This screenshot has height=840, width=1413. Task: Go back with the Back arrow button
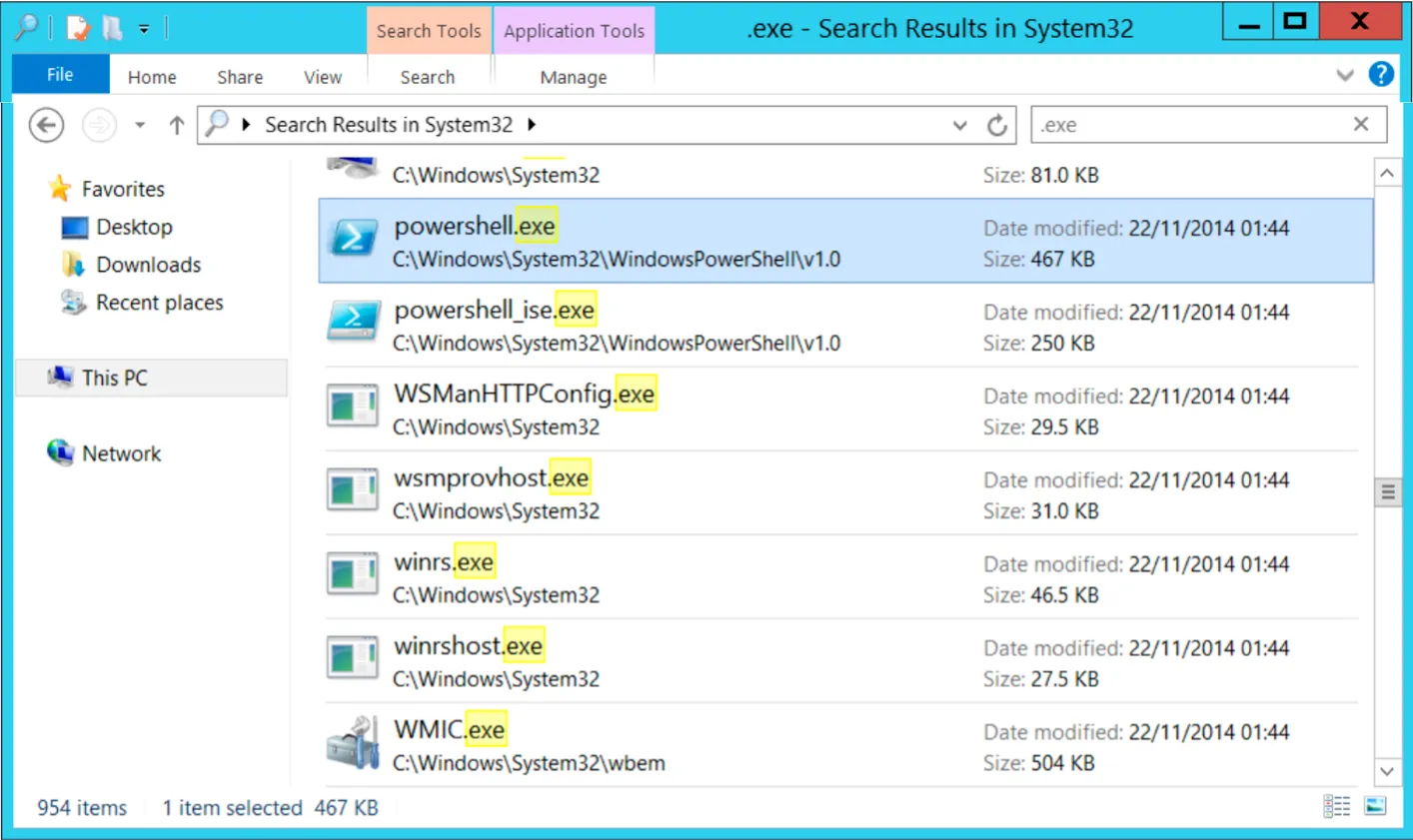46,125
